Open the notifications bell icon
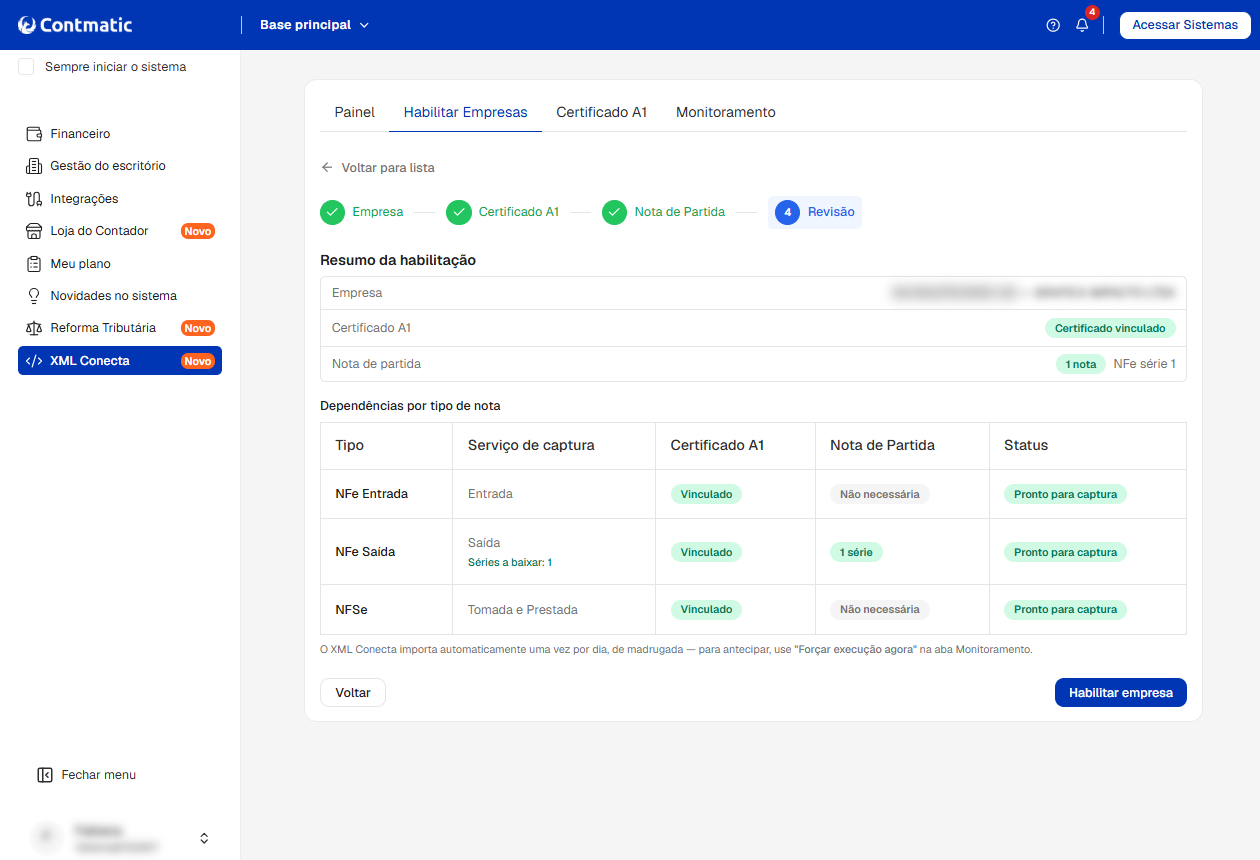Viewport: 1260px width, 860px height. click(1082, 25)
